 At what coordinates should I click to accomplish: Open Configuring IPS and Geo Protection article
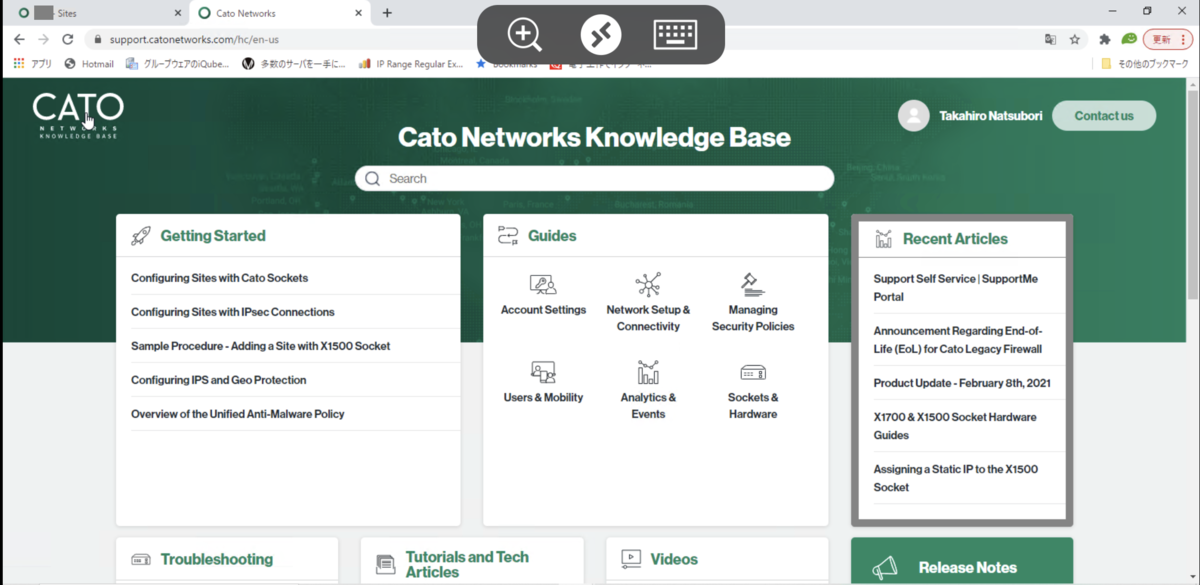click(x=219, y=380)
